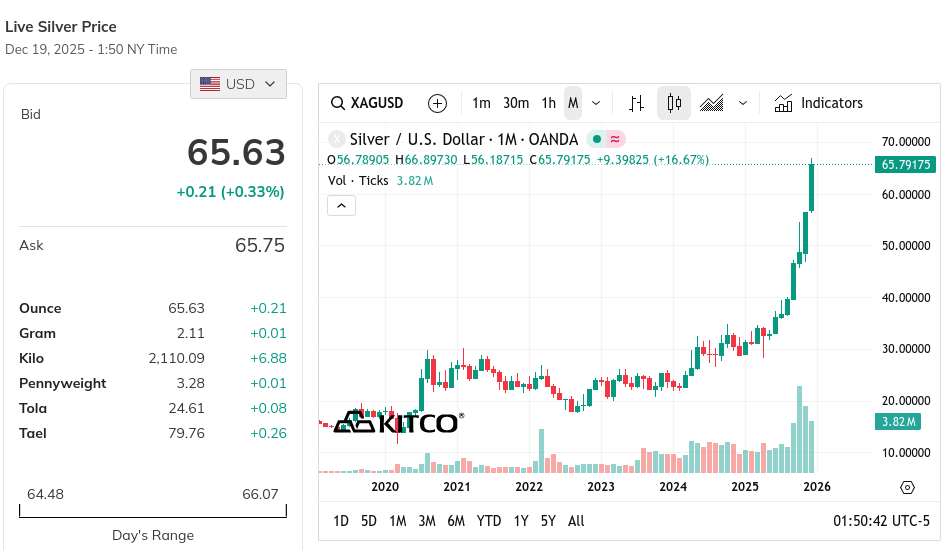This screenshot has width=952, height=550.
Task: Click the 2023 label on the time axis
Action: 601,487
